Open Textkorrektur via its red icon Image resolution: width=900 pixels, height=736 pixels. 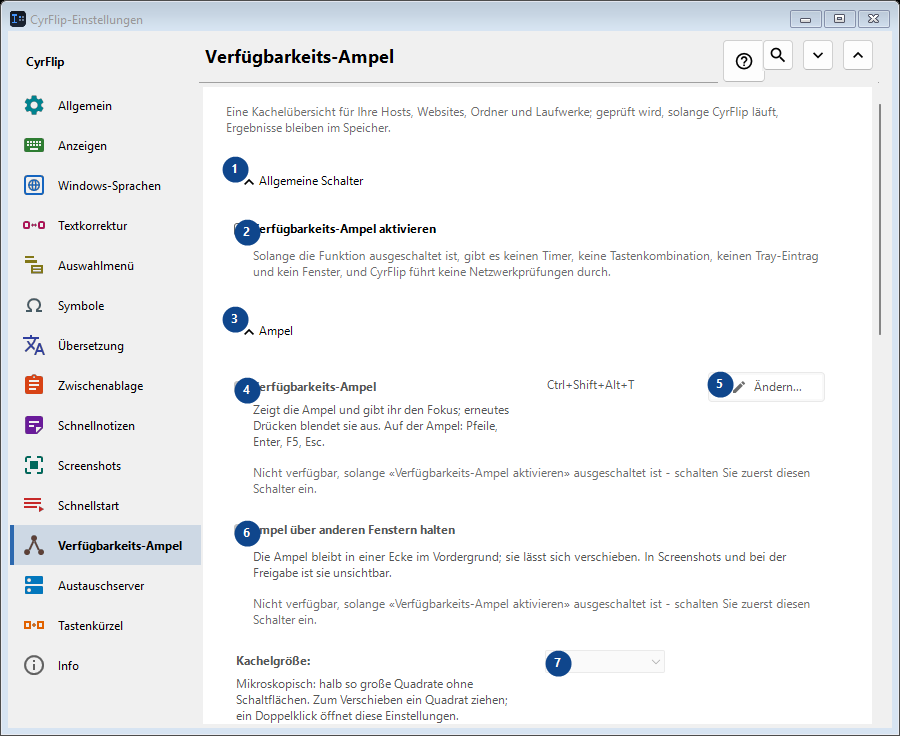pyautogui.click(x=34, y=226)
